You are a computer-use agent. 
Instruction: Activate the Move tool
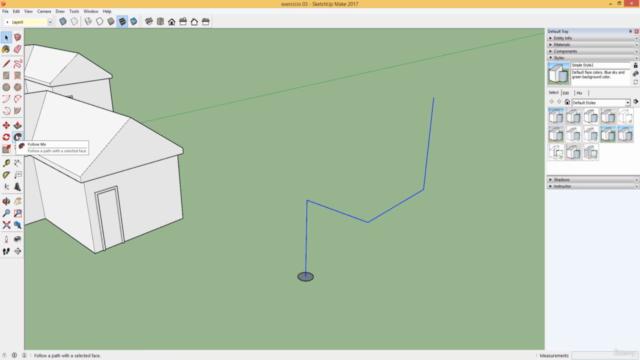(x=6, y=125)
